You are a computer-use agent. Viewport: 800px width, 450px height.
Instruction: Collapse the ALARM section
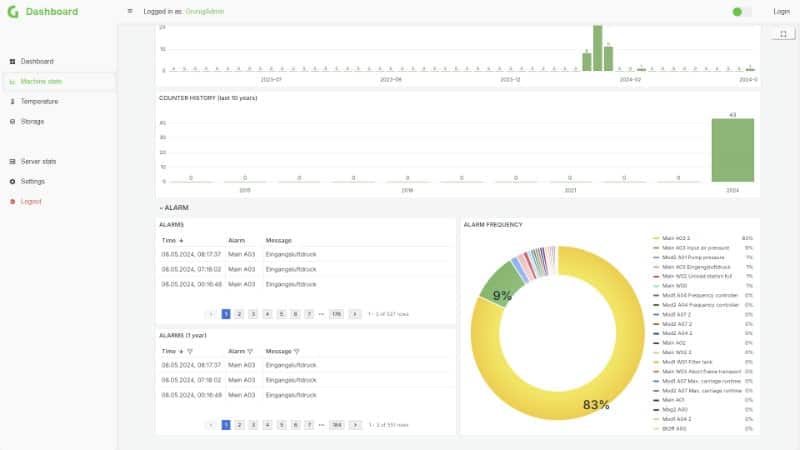coord(174,208)
